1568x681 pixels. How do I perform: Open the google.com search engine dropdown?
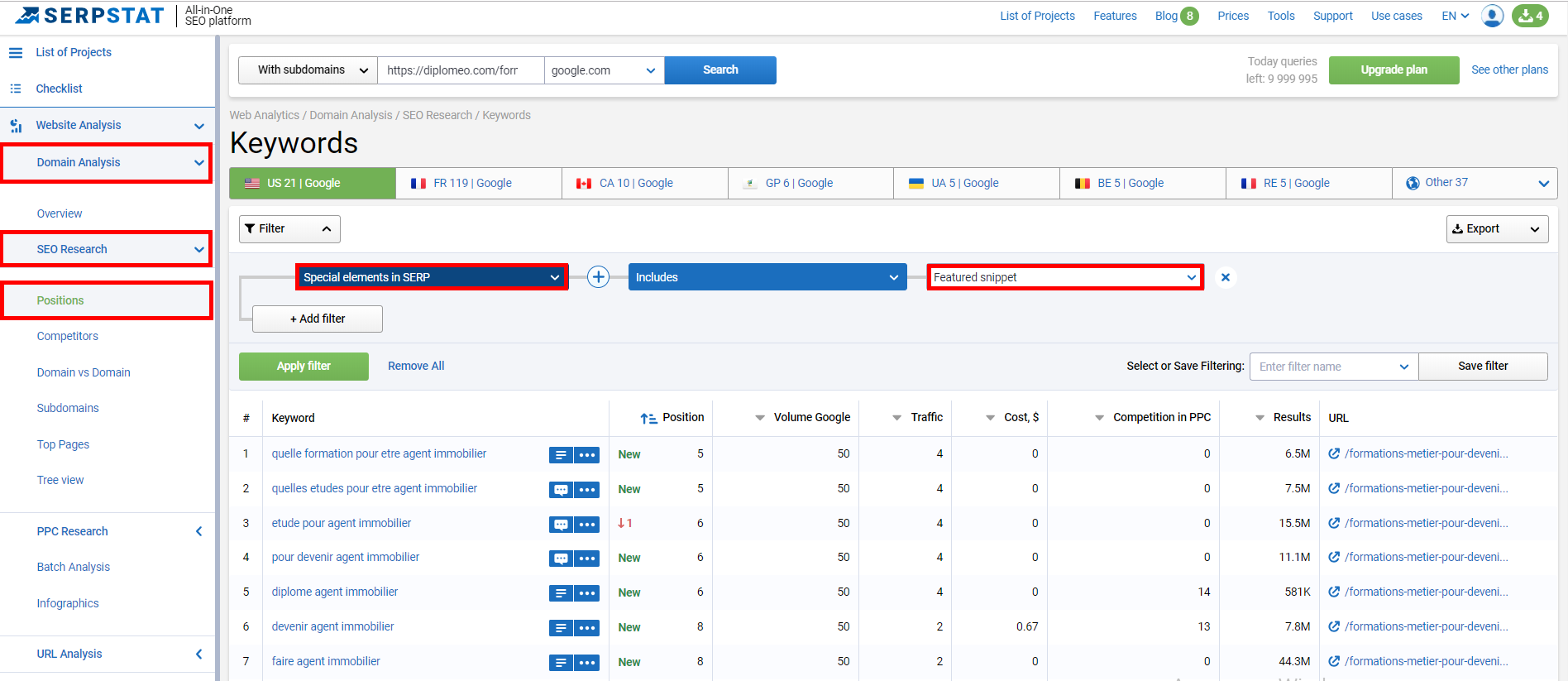(604, 70)
